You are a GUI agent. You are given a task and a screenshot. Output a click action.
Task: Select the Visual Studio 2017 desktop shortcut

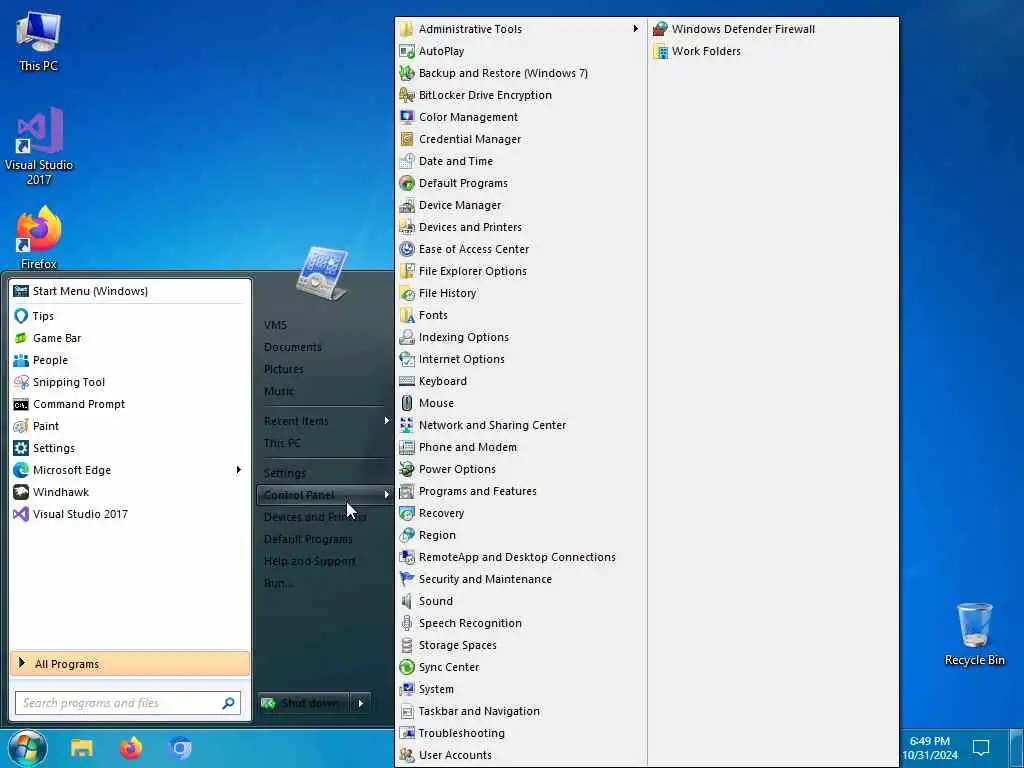(x=39, y=146)
